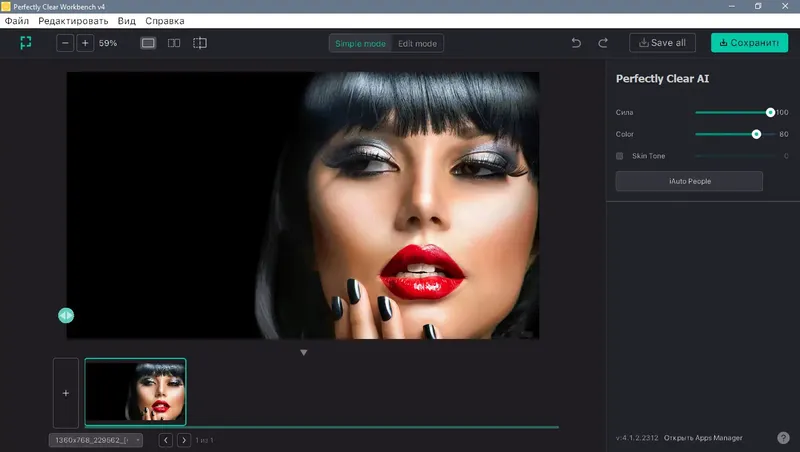Zoom in with the plus button

(x=85, y=43)
